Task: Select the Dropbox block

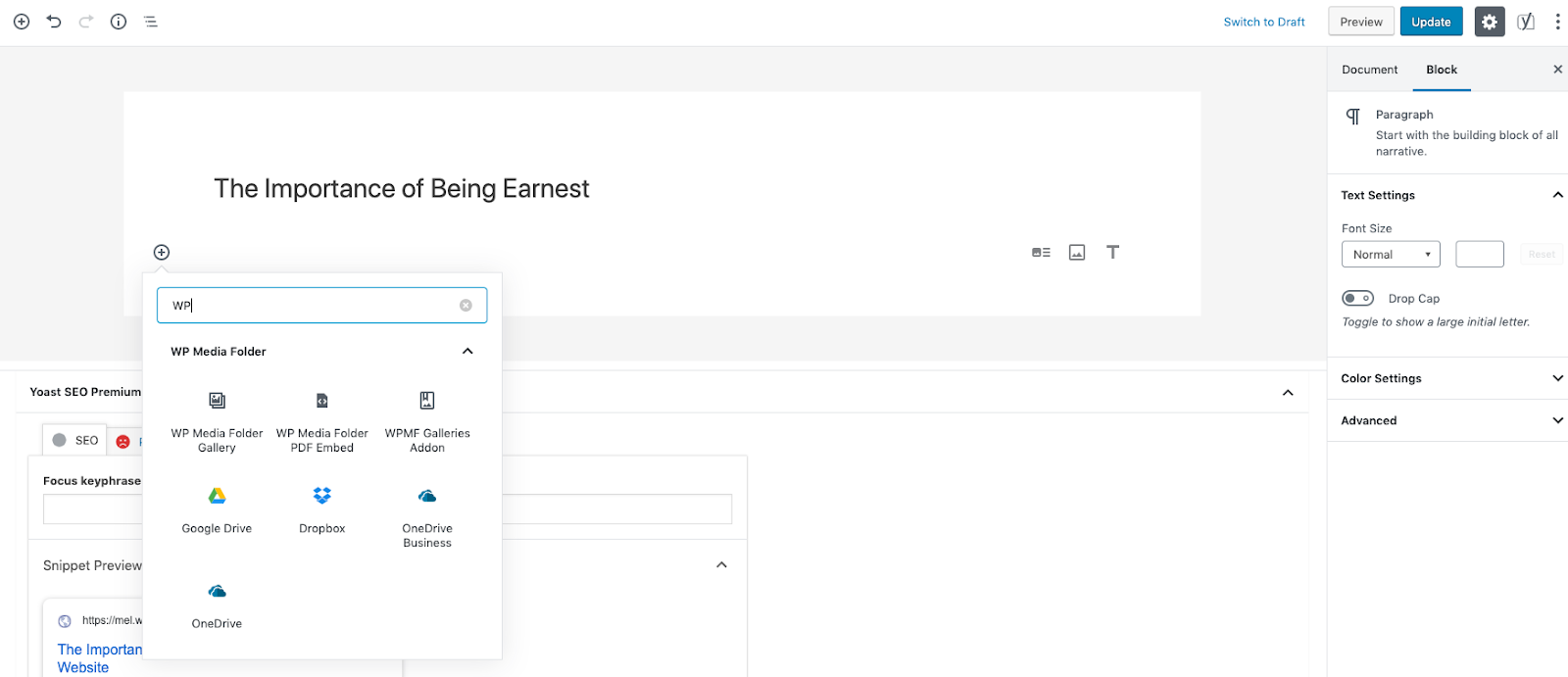Action: tap(321, 508)
